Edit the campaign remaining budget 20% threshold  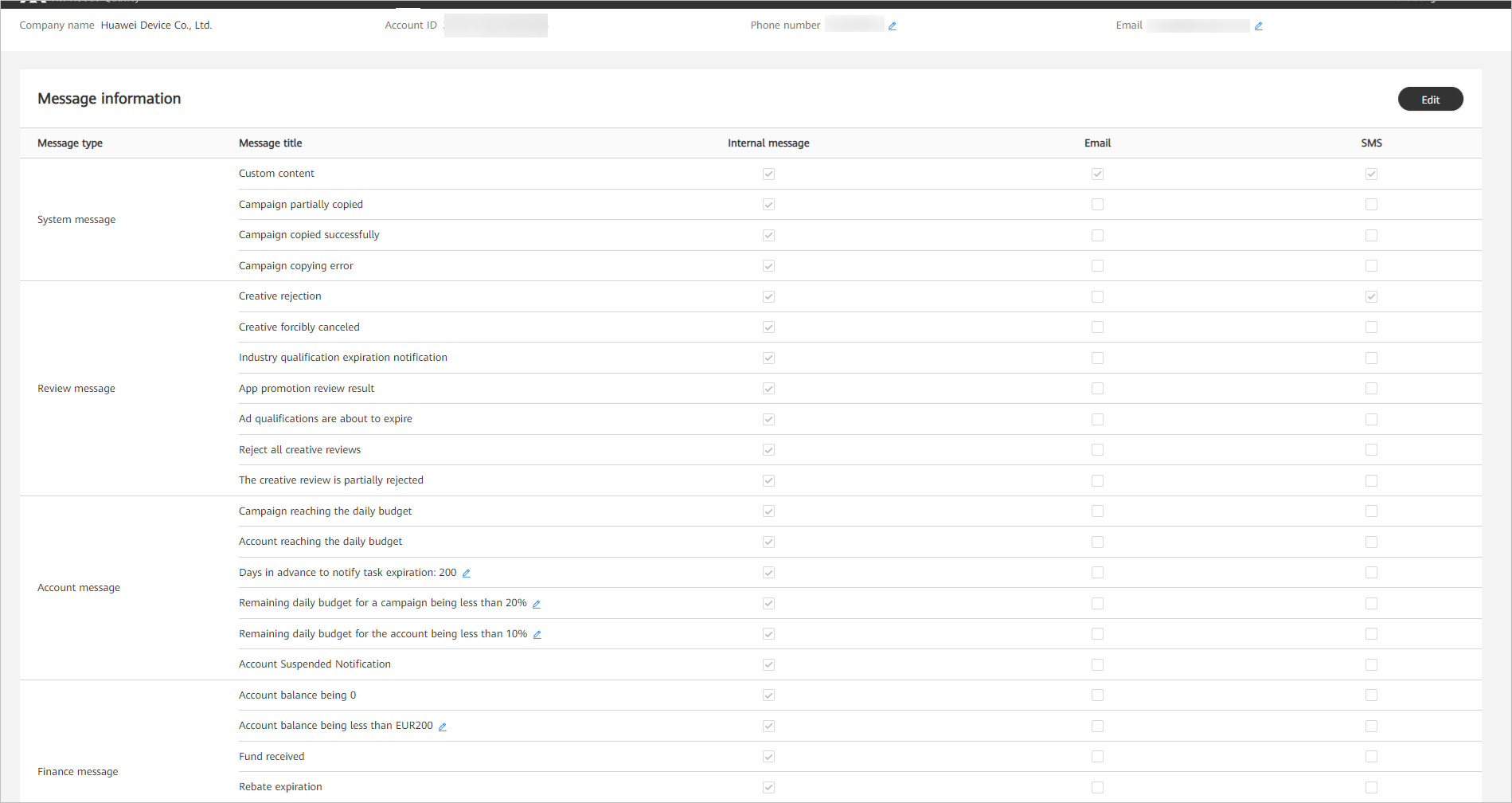(x=536, y=603)
